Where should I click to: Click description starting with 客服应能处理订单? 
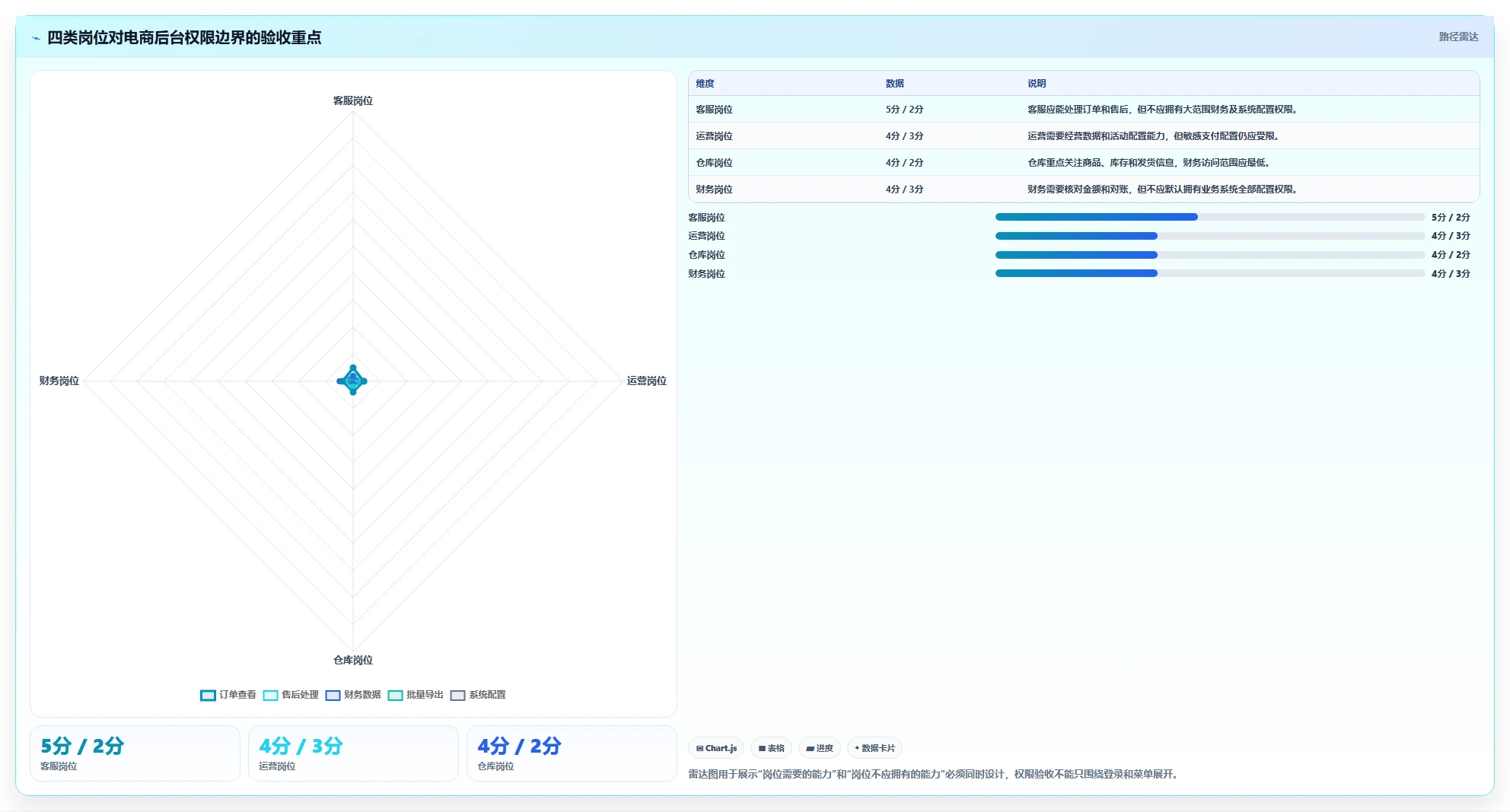coord(1162,110)
